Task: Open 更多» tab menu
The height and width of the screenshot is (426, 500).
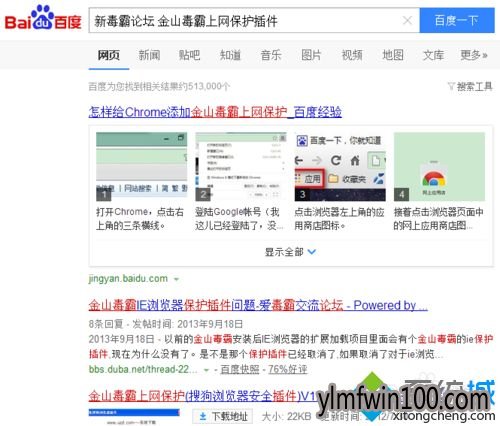Action: click(x=474, y=55)
